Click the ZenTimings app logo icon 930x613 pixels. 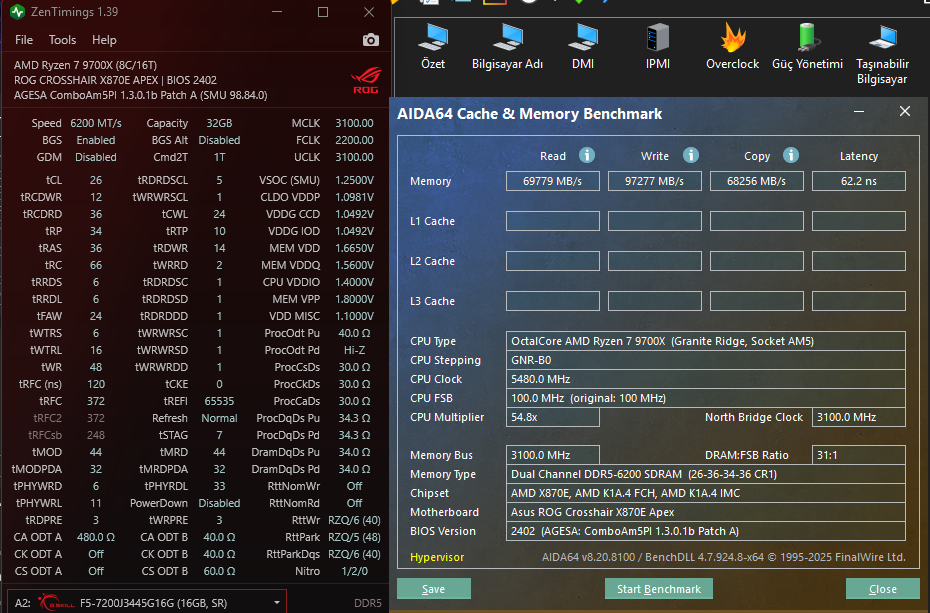17,11
